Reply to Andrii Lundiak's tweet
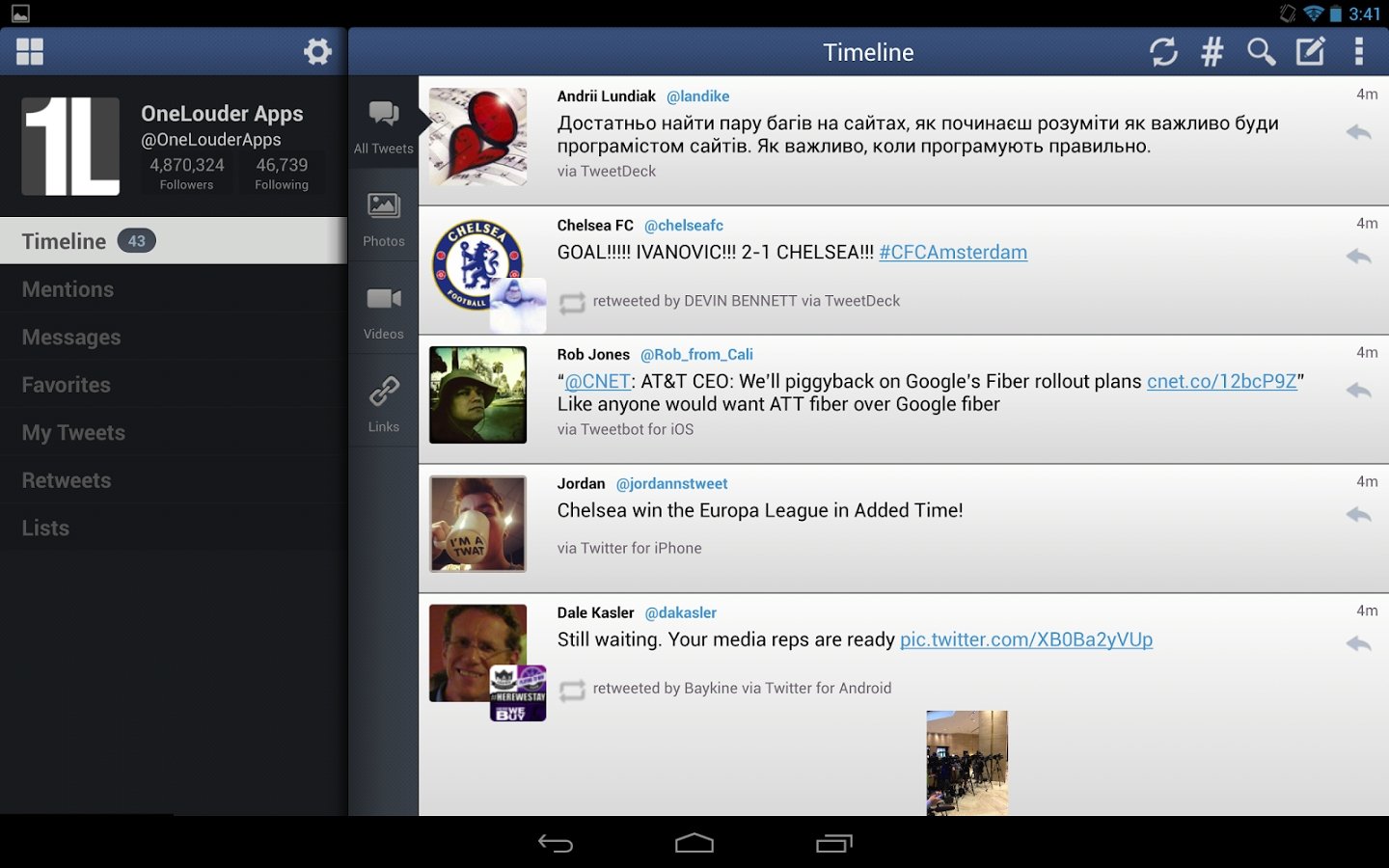Image resolution: width=1389 pixels, height=868 pixels. (1358, 132)
